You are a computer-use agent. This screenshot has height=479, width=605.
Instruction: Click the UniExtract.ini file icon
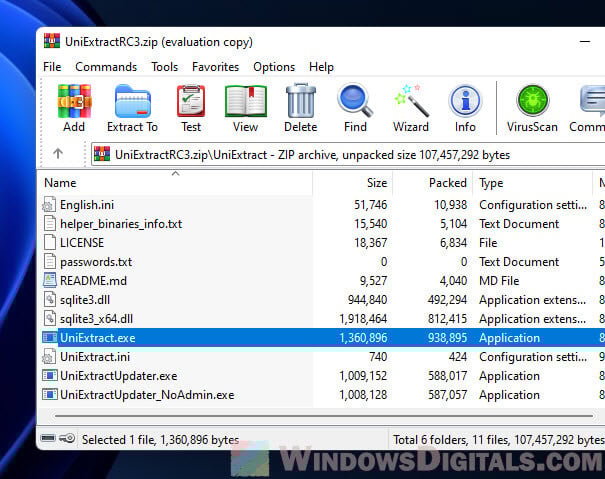tap(49, 357)
